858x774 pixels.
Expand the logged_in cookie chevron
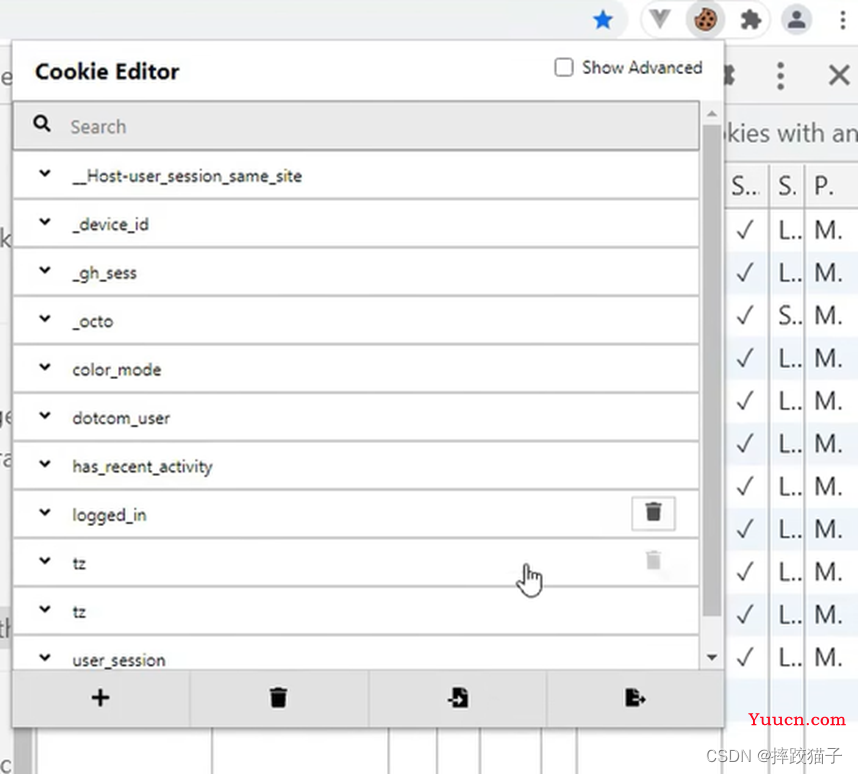(45, 512)
